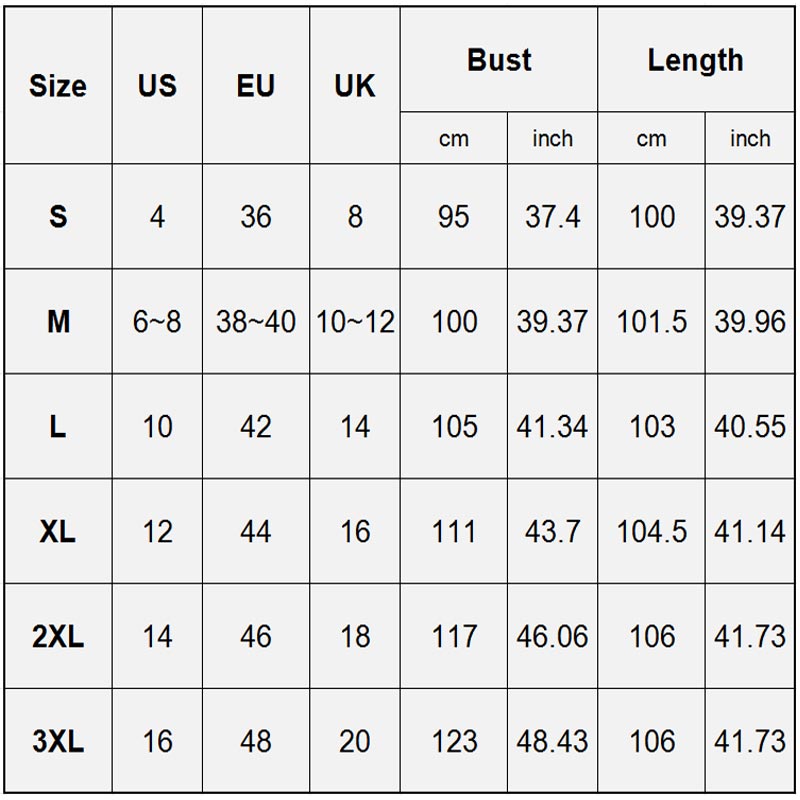Select length inch value 40.55
800x800 pixels.
pos(750,427)
